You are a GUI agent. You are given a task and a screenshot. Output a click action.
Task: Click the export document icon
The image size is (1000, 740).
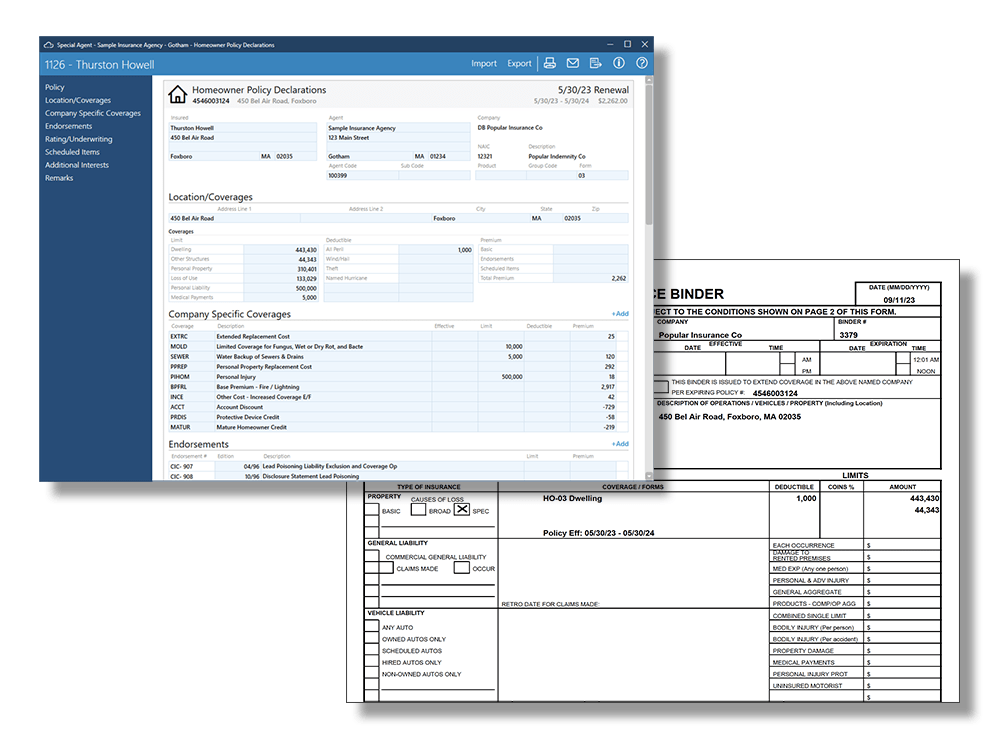(596, 64)
